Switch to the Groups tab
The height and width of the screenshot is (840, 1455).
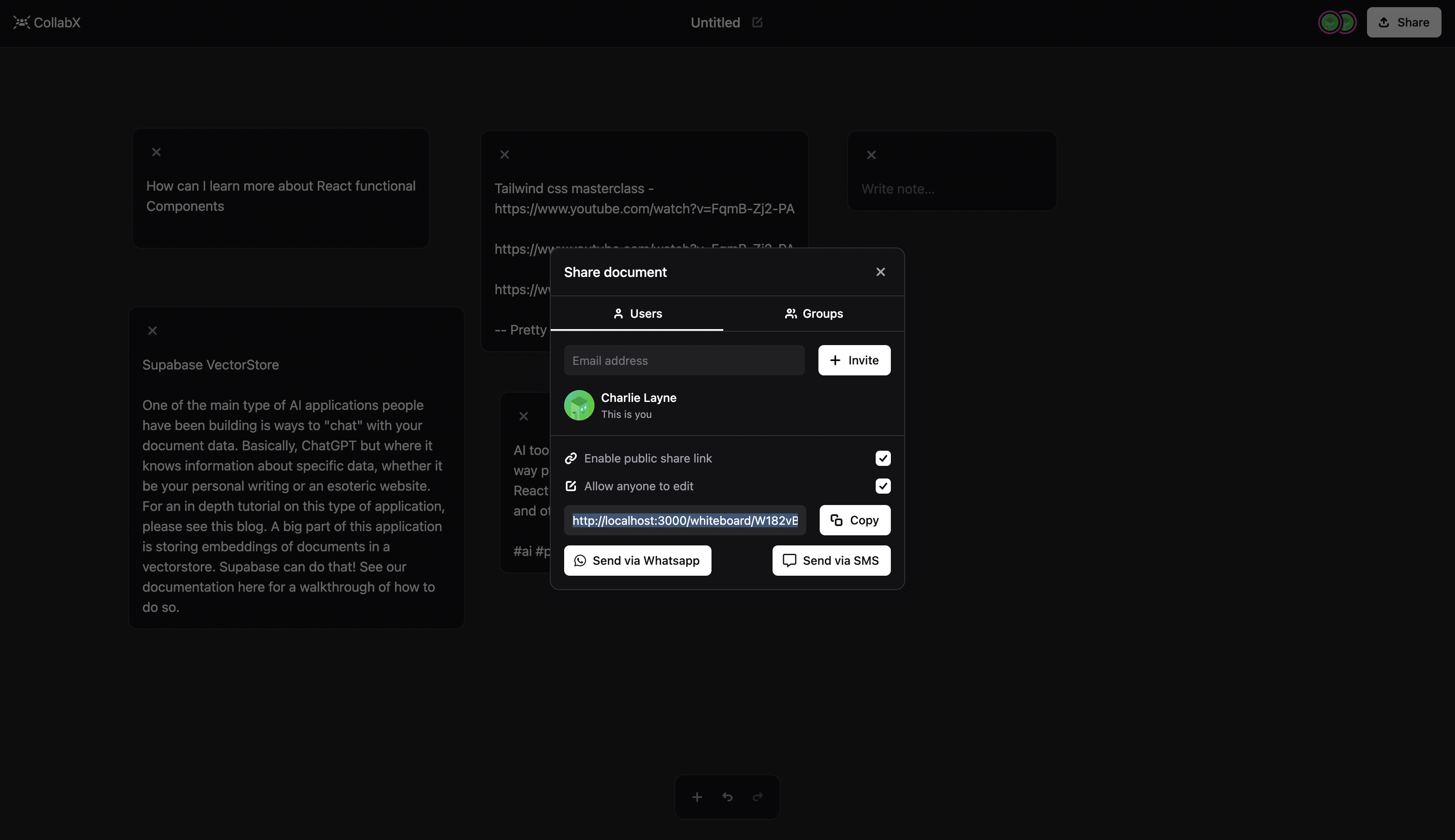[814, 313]
